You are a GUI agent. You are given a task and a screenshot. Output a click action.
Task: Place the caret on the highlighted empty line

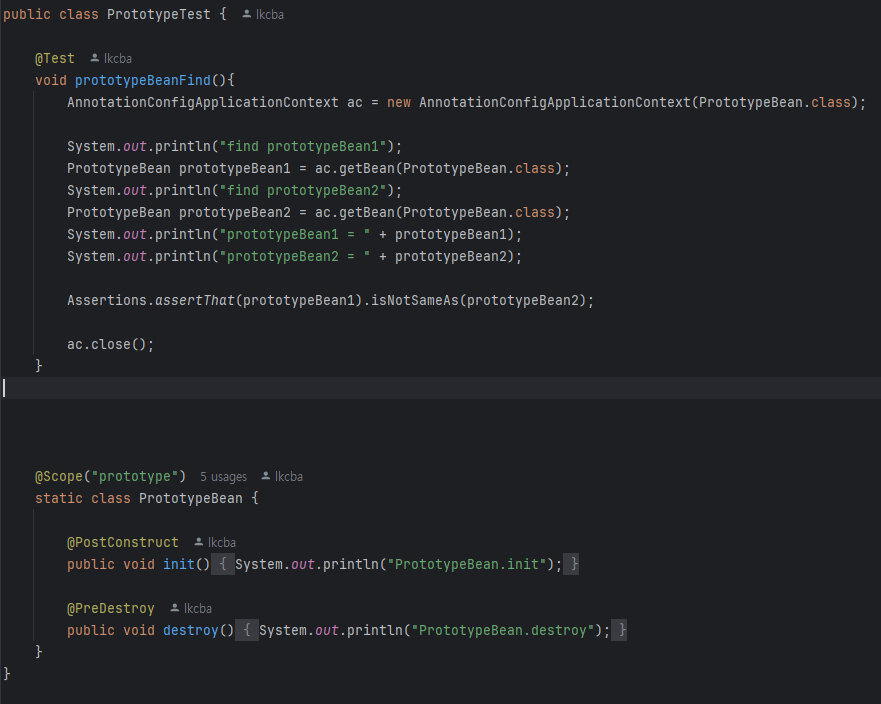(x=440, y=388)
